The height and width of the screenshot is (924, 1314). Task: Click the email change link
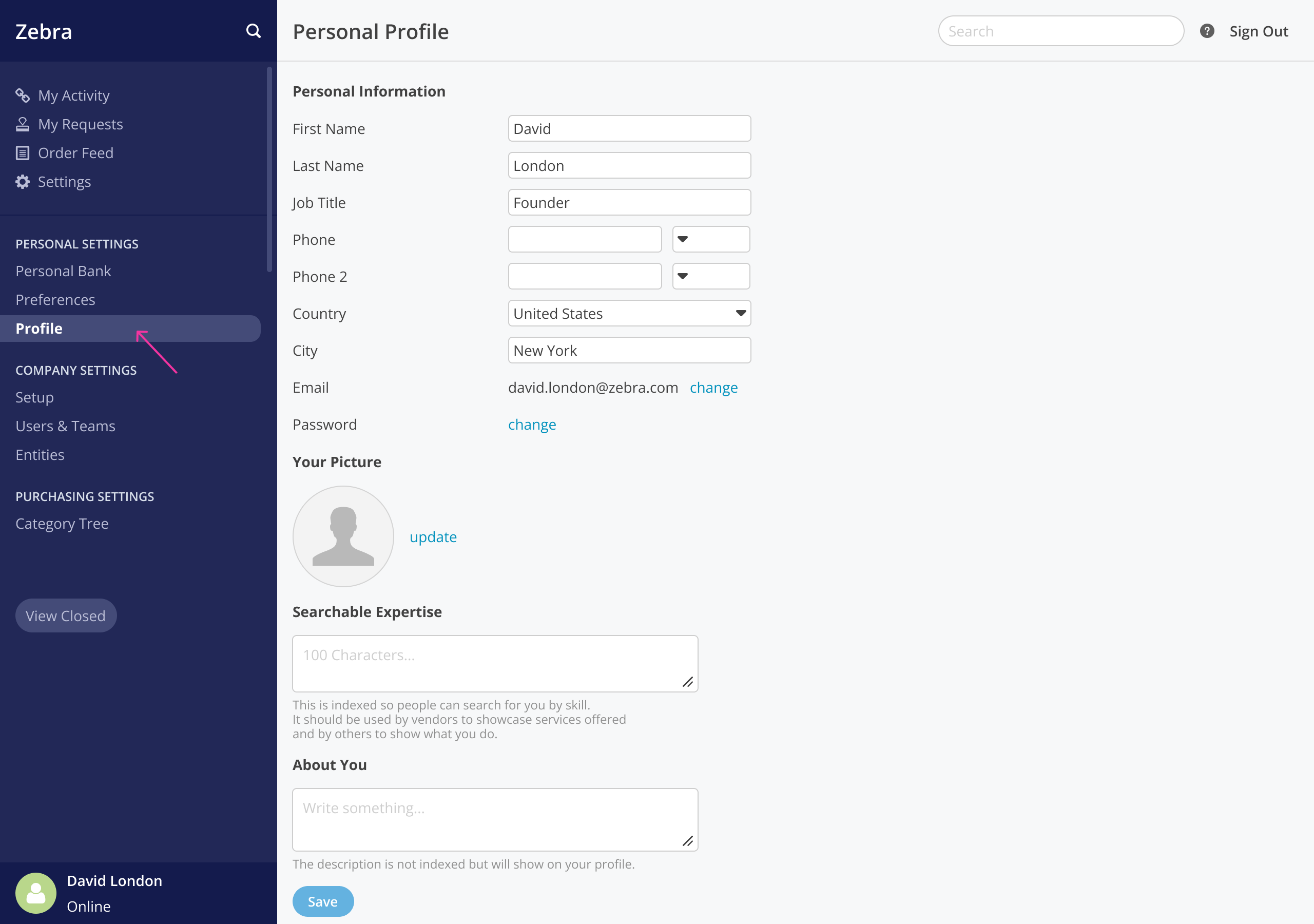[x=713, y=388]
